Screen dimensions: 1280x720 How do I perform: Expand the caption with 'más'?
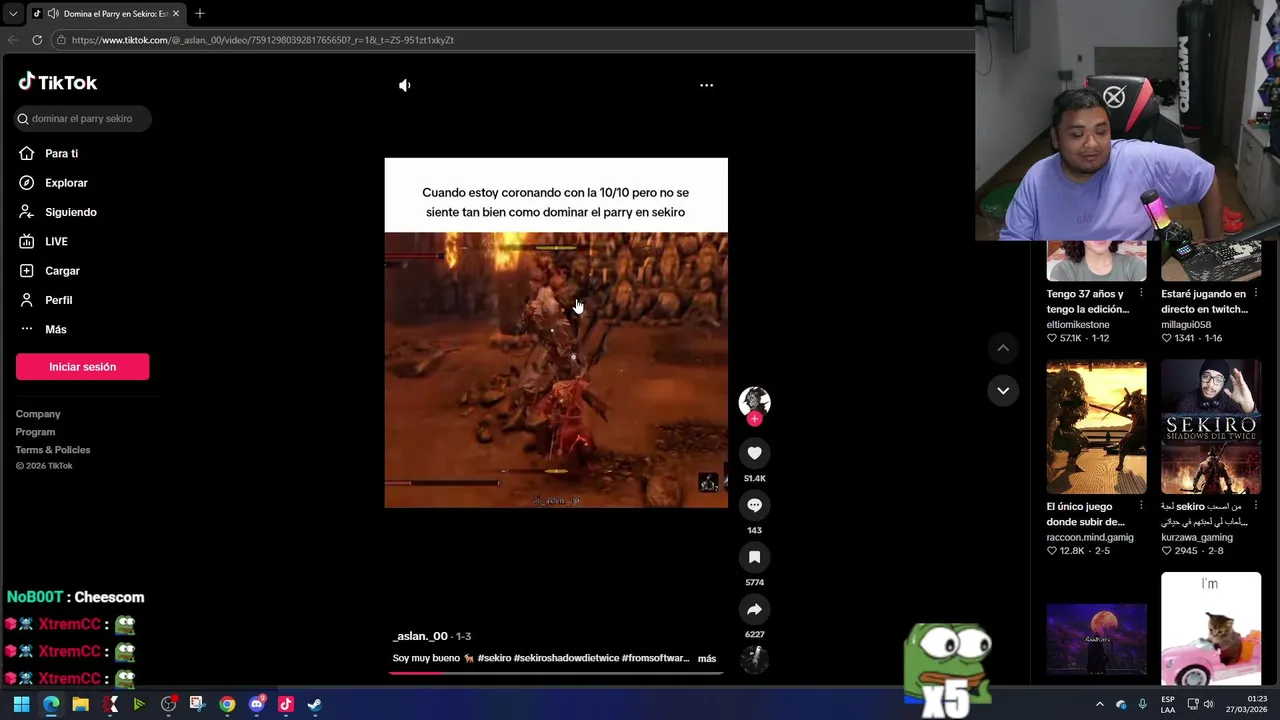[x=707, y=659]
